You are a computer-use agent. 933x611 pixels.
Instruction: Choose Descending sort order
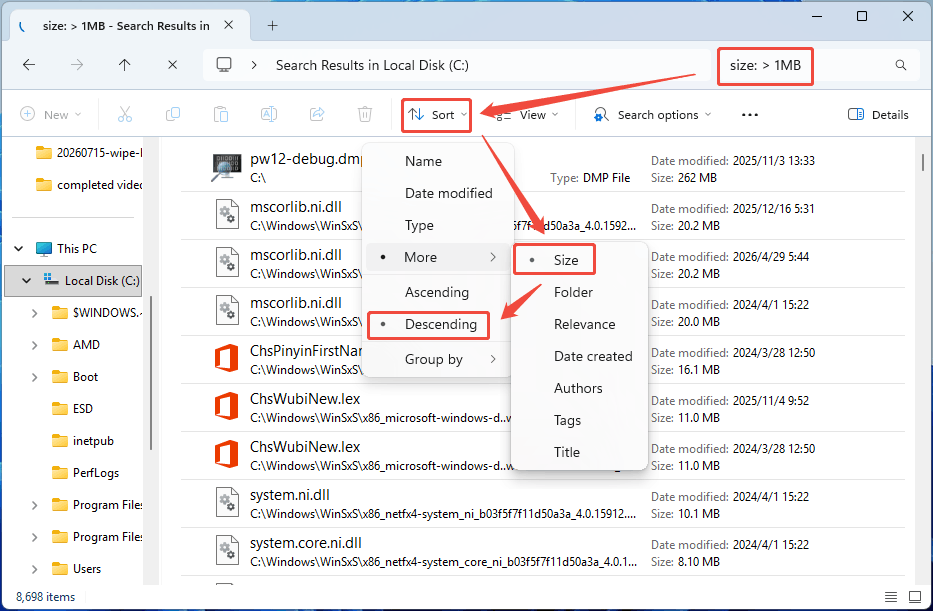(x=439, y=325)
